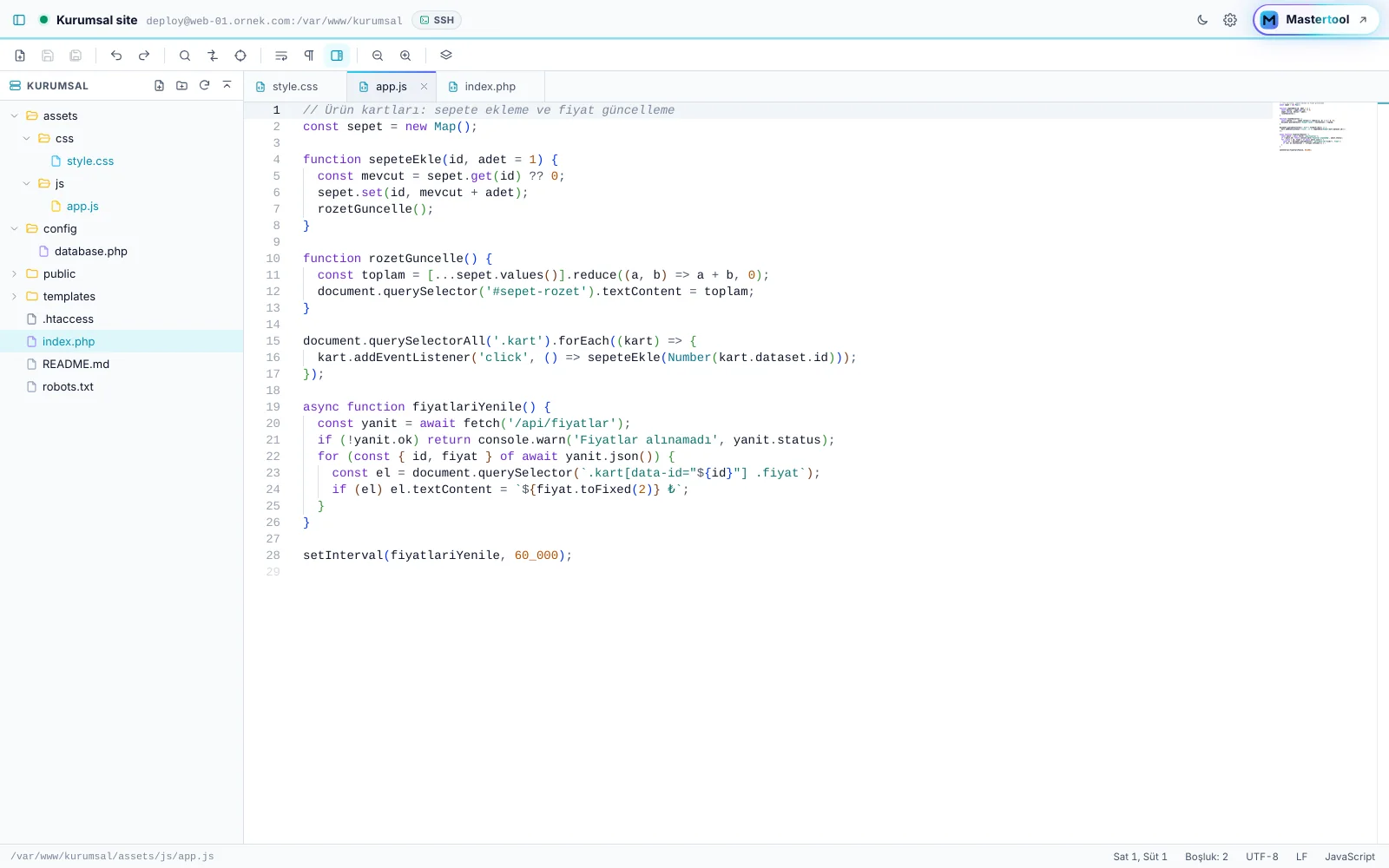Expand the templates folder

pos(15,297)
